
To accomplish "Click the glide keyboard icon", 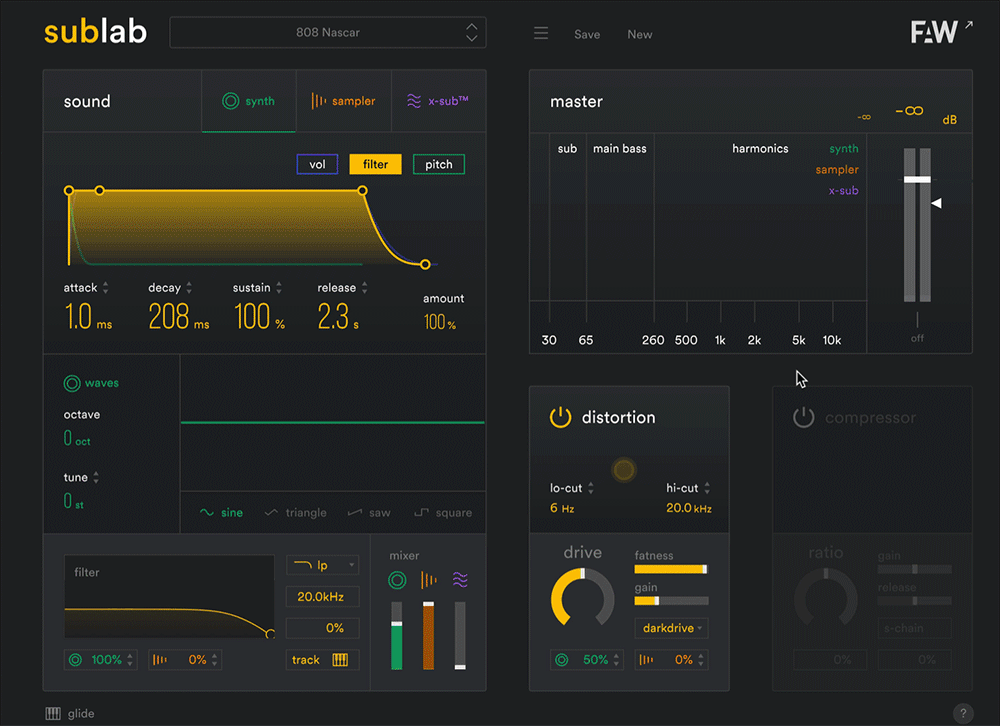I will tap(53, 714).
